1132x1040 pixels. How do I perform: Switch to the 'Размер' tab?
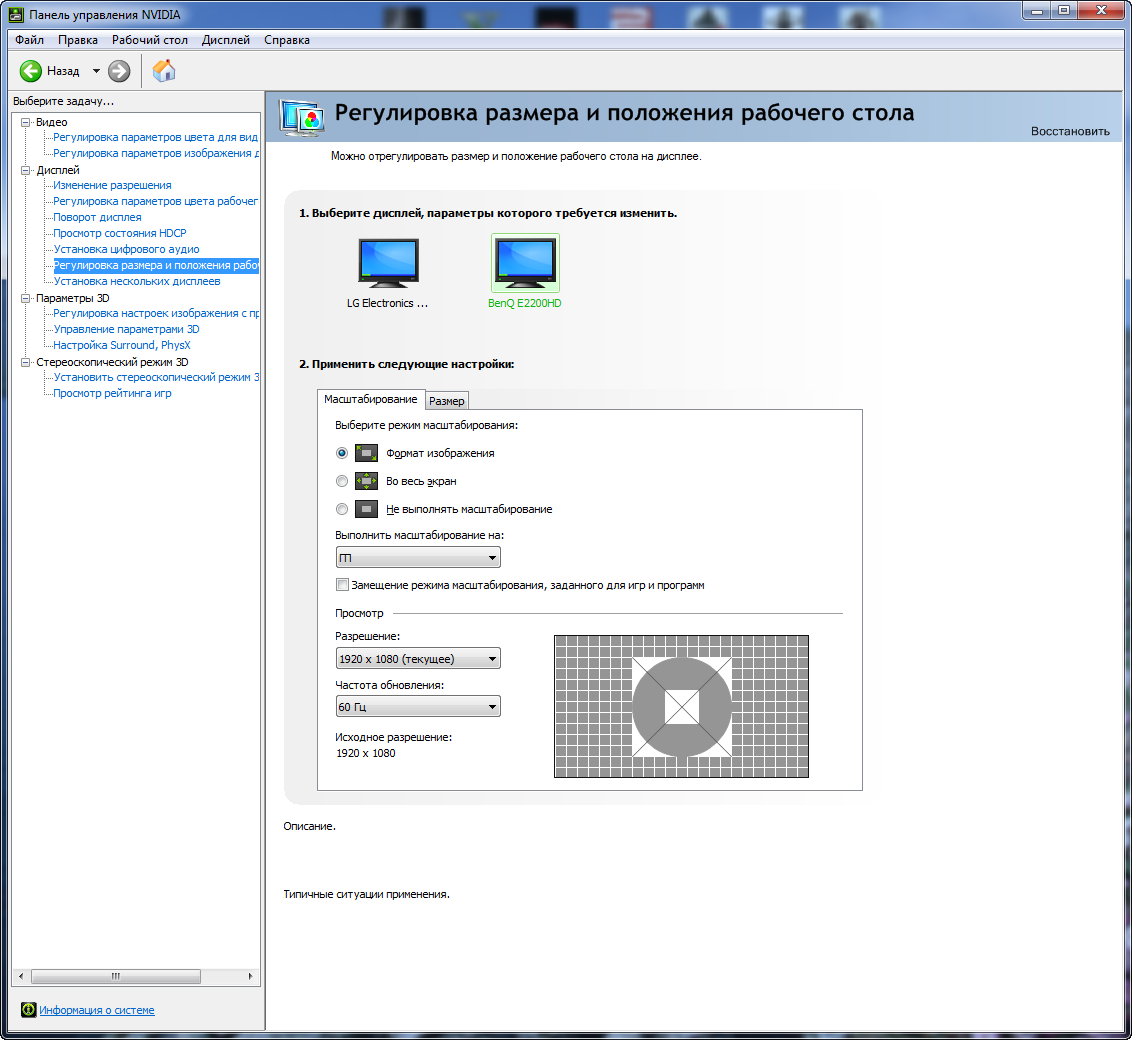[447, 401]
